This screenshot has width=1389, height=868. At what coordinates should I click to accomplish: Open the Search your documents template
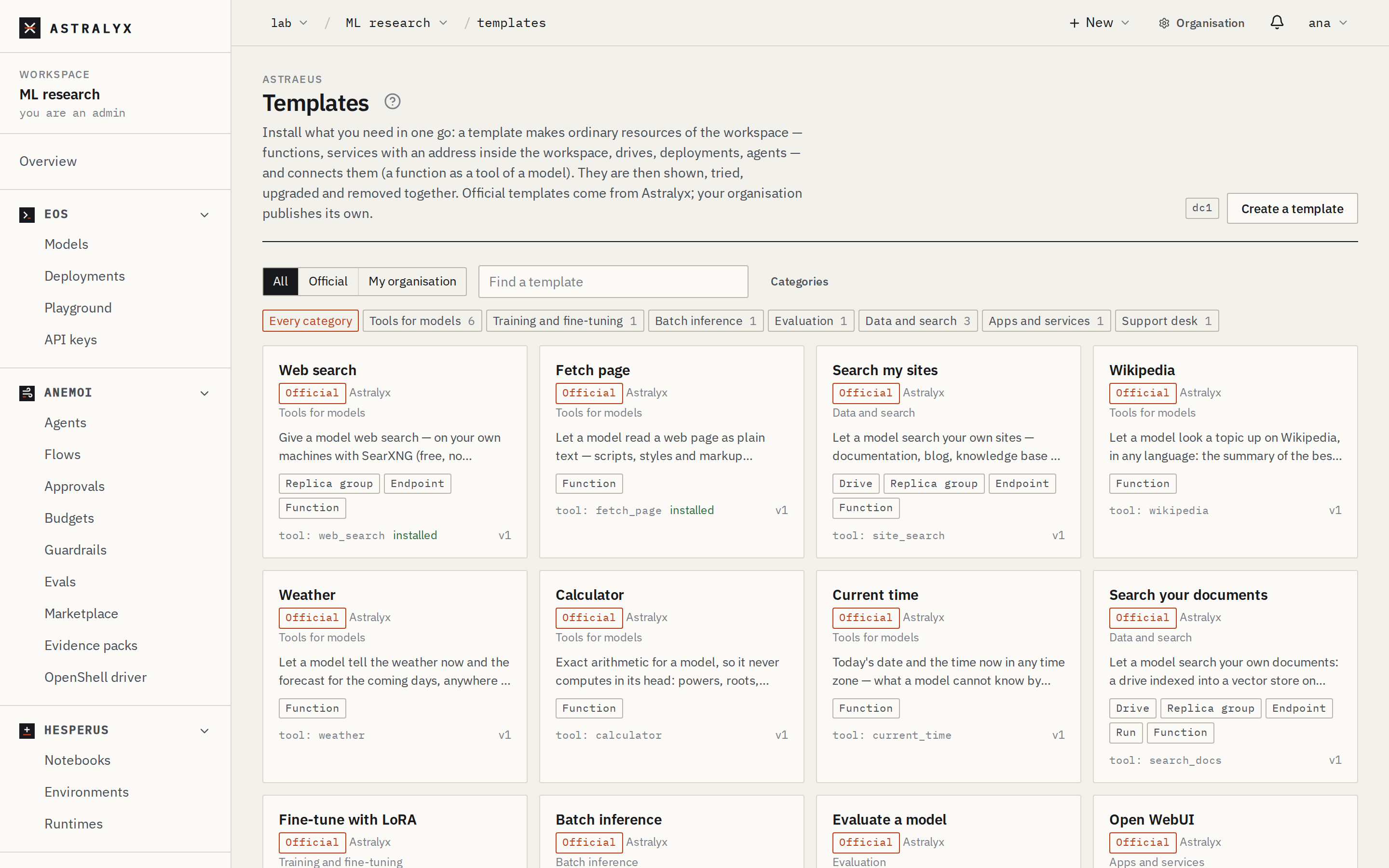click(x=1225, y=676)
